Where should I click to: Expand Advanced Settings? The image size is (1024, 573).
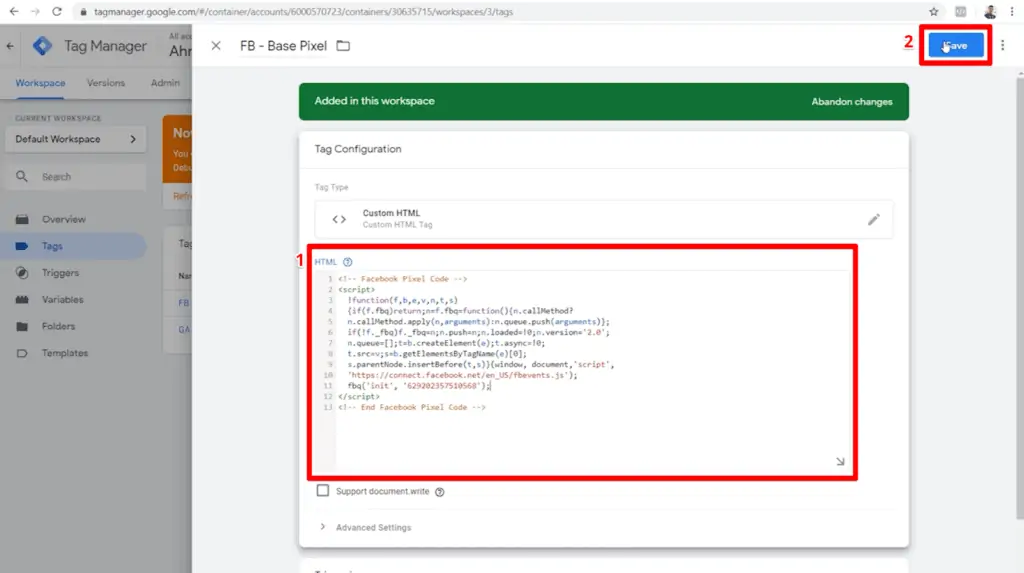tap(374, 527)
